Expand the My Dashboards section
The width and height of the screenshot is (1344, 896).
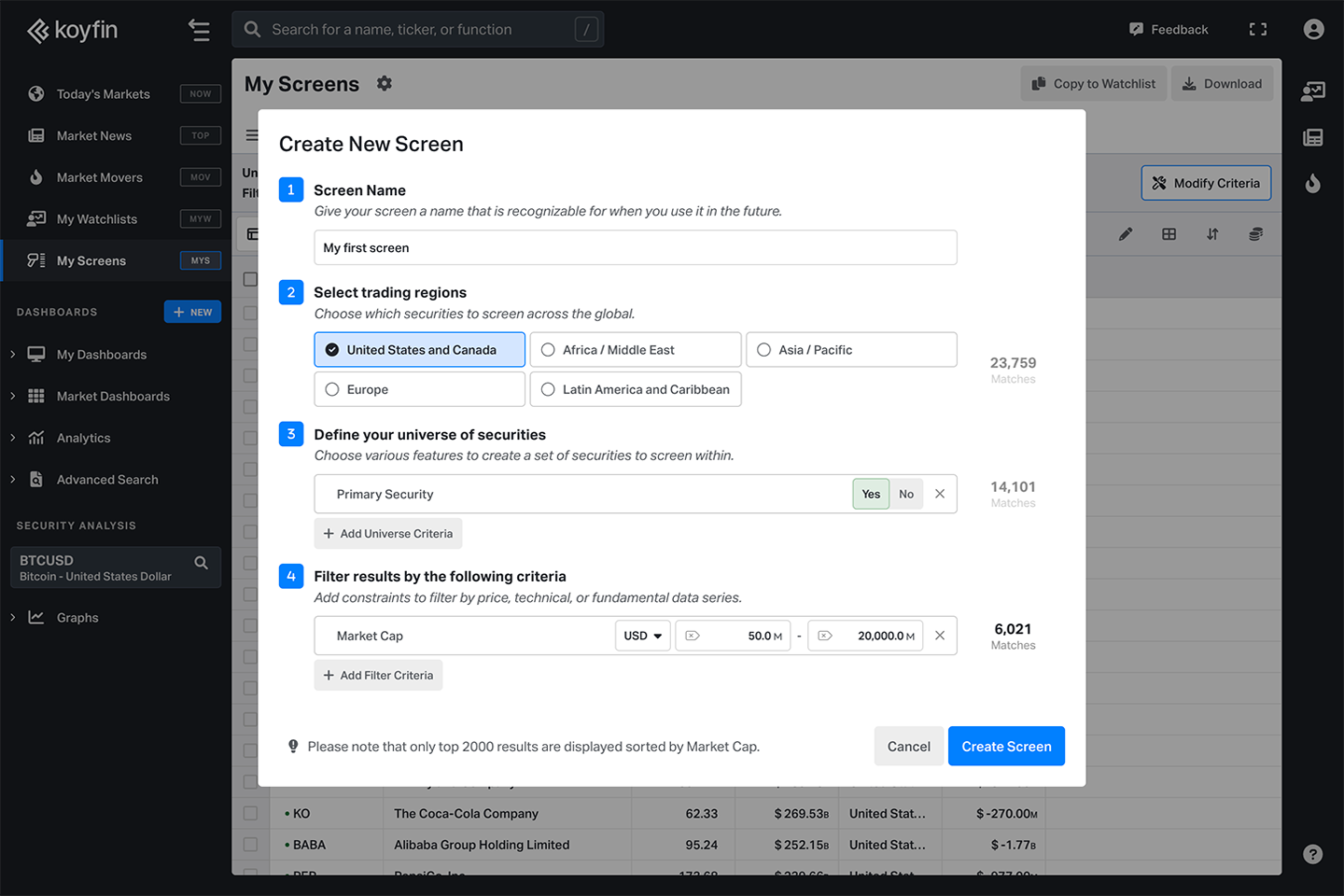[101, 355]
